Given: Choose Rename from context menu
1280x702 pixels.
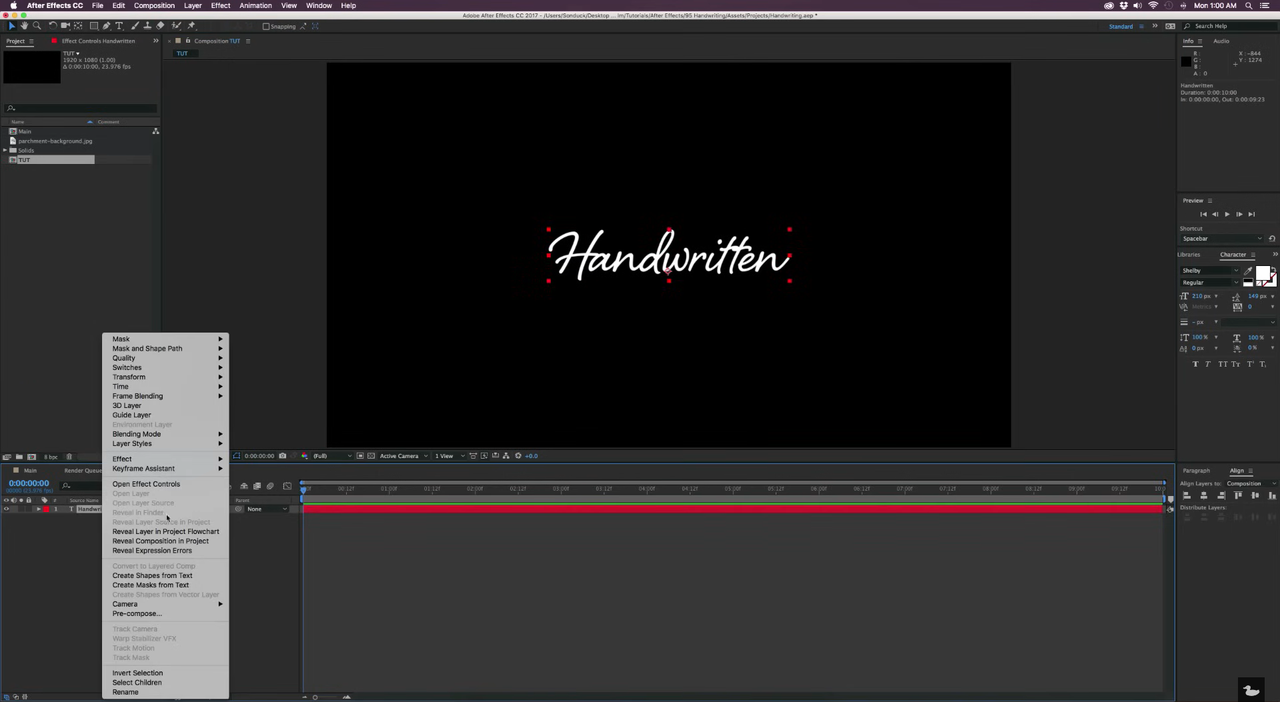Looking at the screenshot, I should coord(125,692).
